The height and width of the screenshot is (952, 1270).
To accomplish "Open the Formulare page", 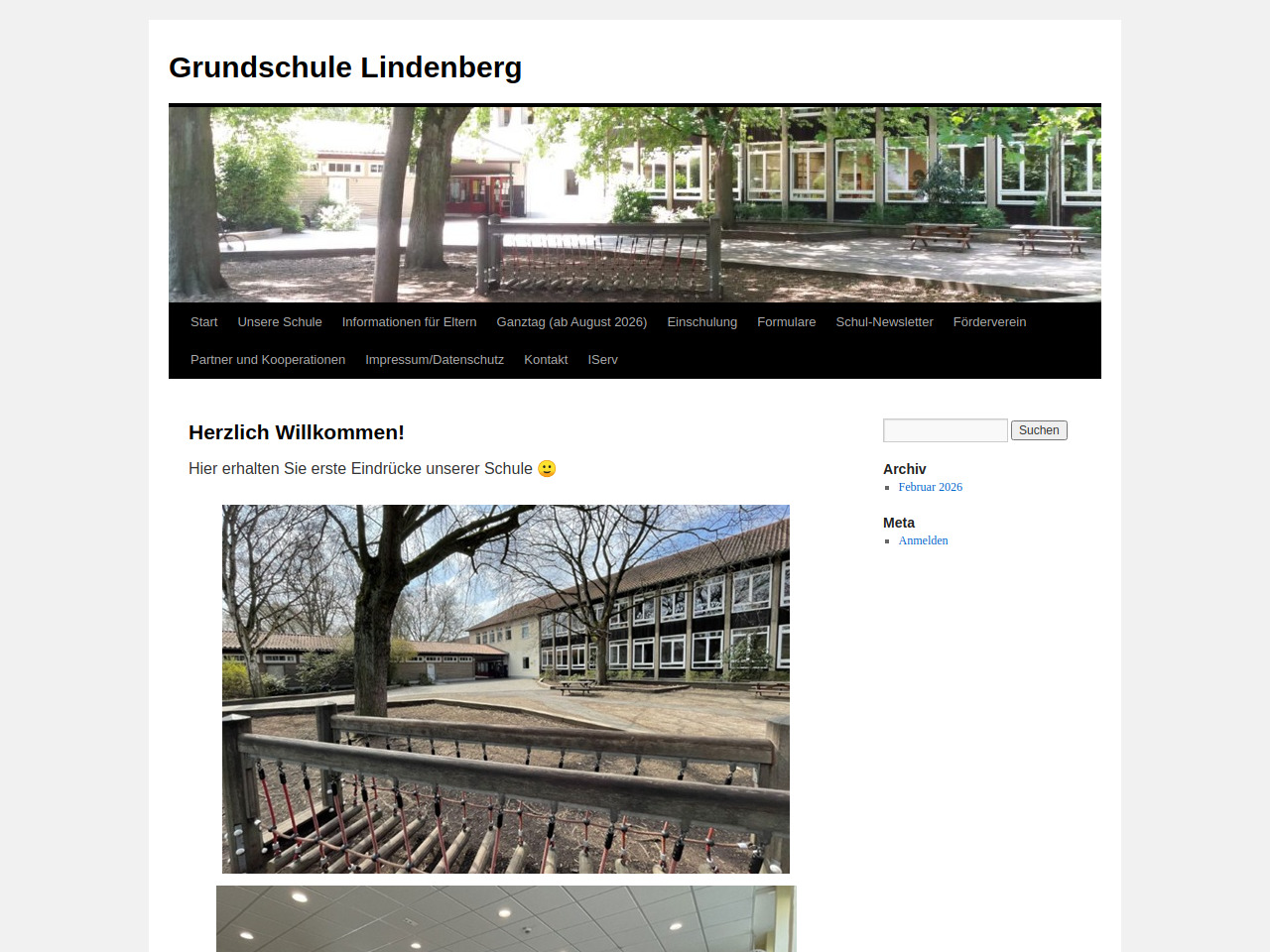I will 786,322.
